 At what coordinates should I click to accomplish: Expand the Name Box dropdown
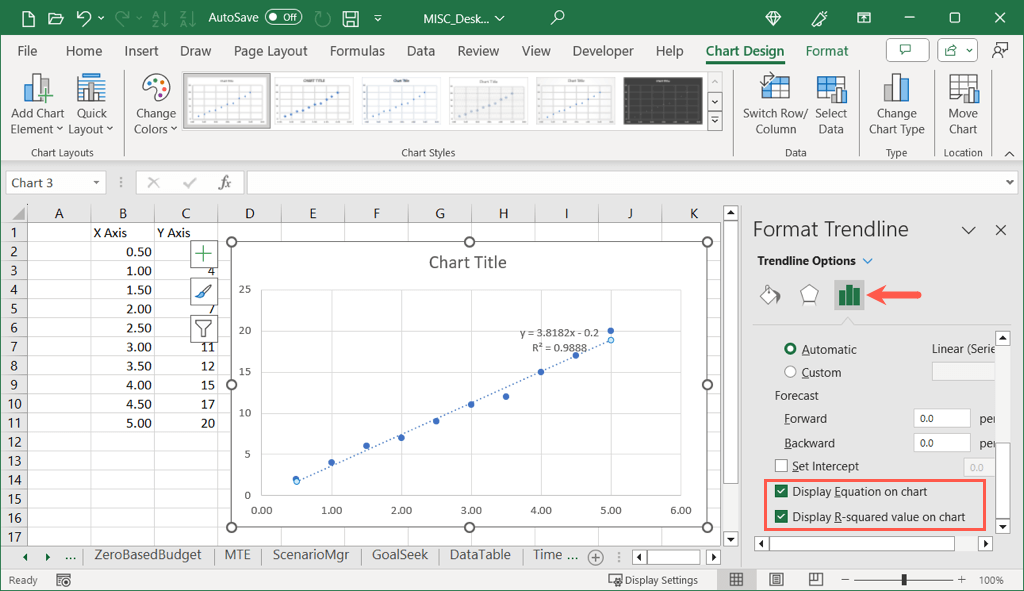click(96, 183)
